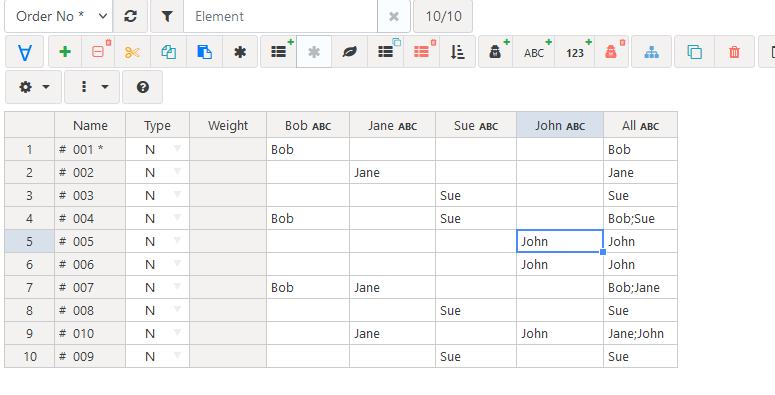Click the red weight icon with delete badge

611,51
